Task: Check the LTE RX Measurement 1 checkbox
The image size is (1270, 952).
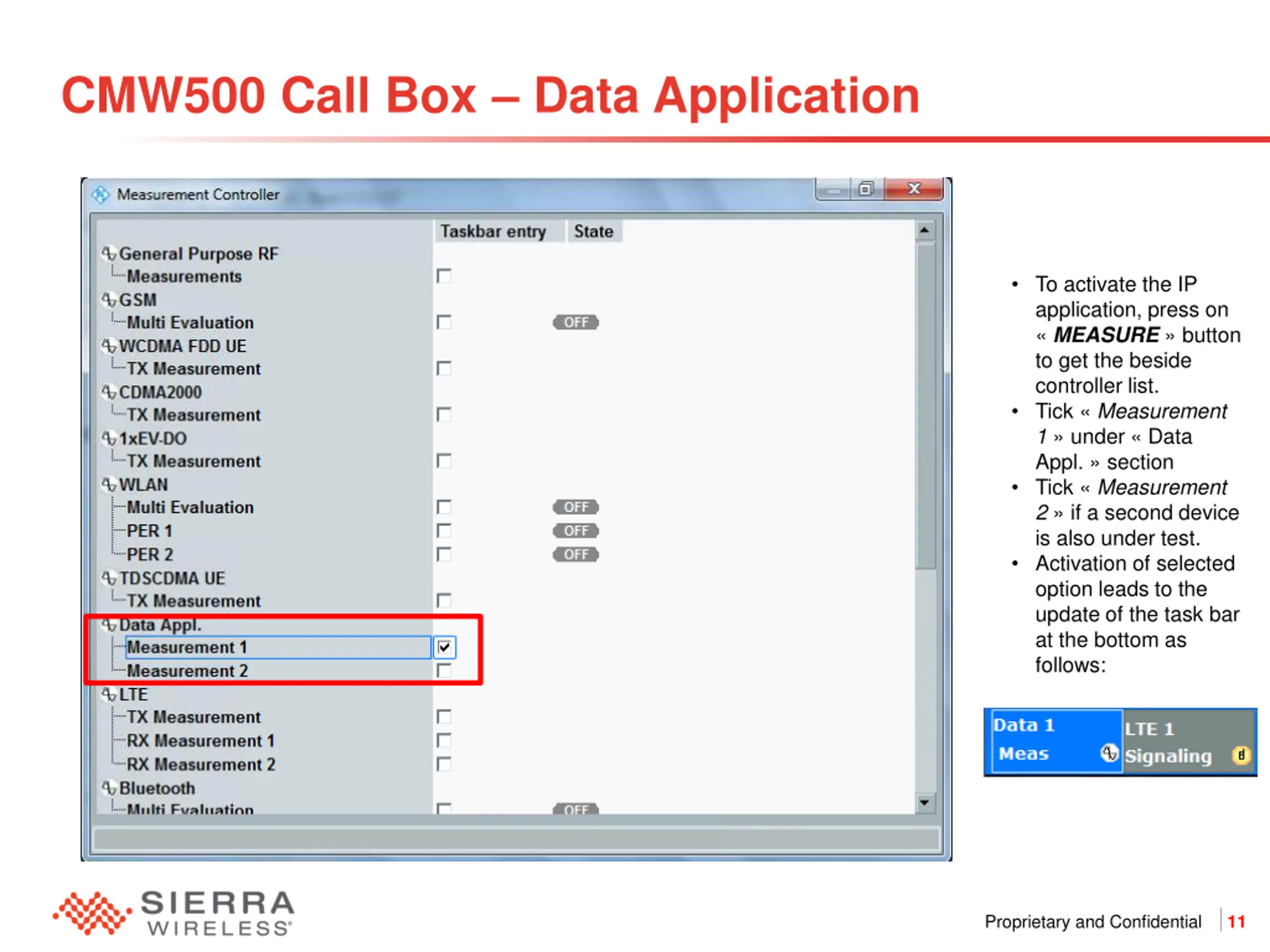Action: click(x=444, y=741)
